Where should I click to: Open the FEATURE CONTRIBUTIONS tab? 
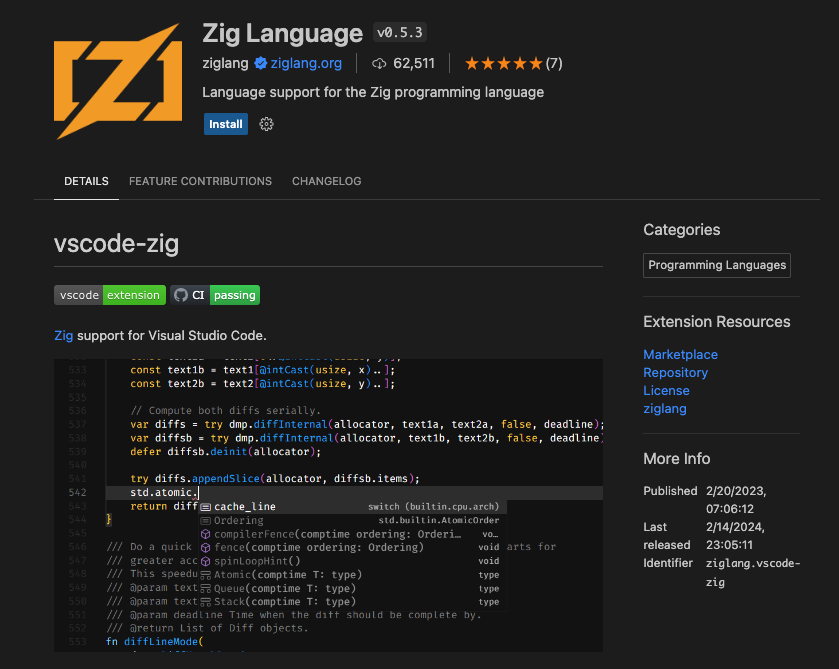[200, 181]
